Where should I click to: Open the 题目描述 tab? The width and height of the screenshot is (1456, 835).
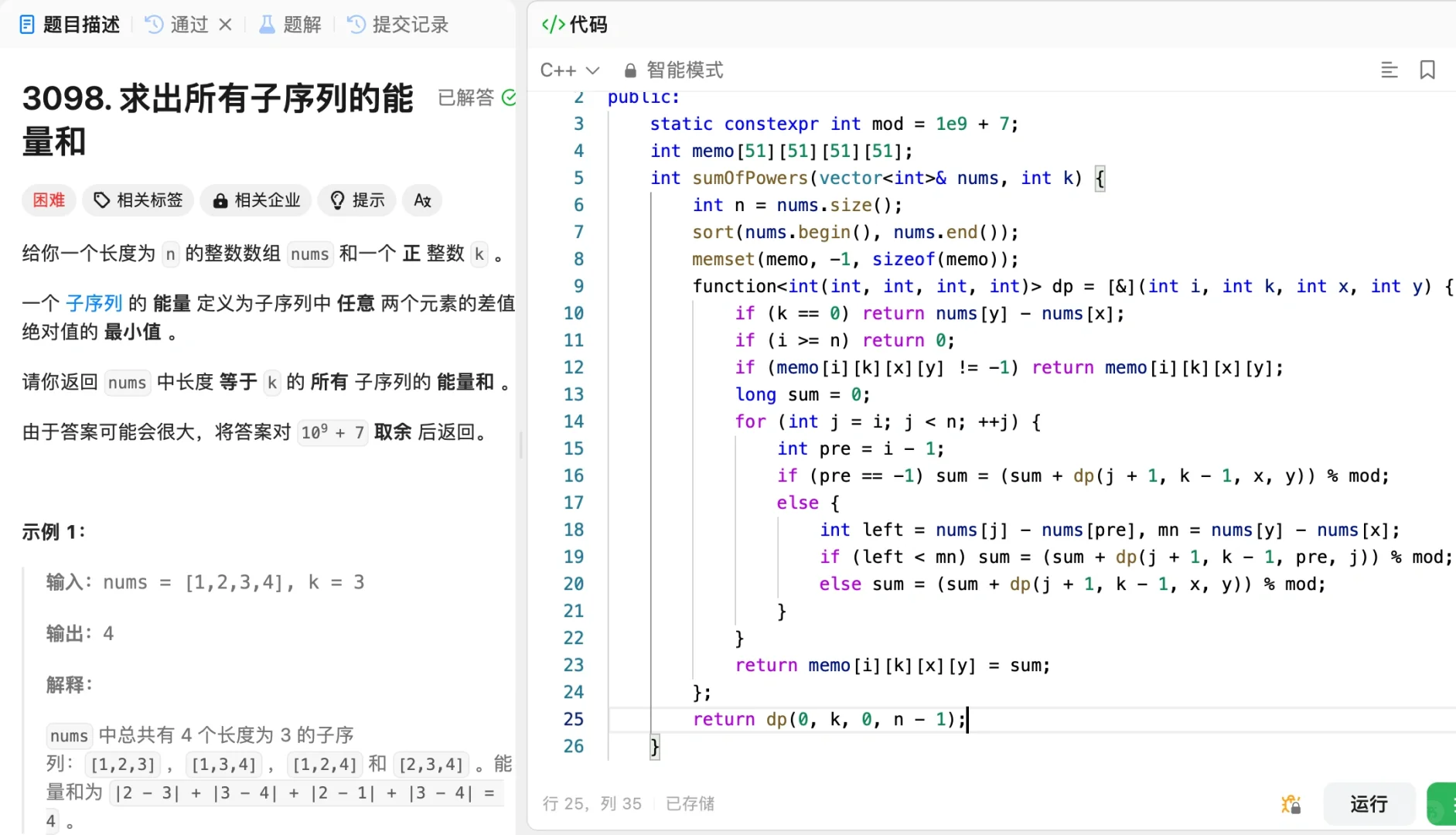tap(70, 25)
